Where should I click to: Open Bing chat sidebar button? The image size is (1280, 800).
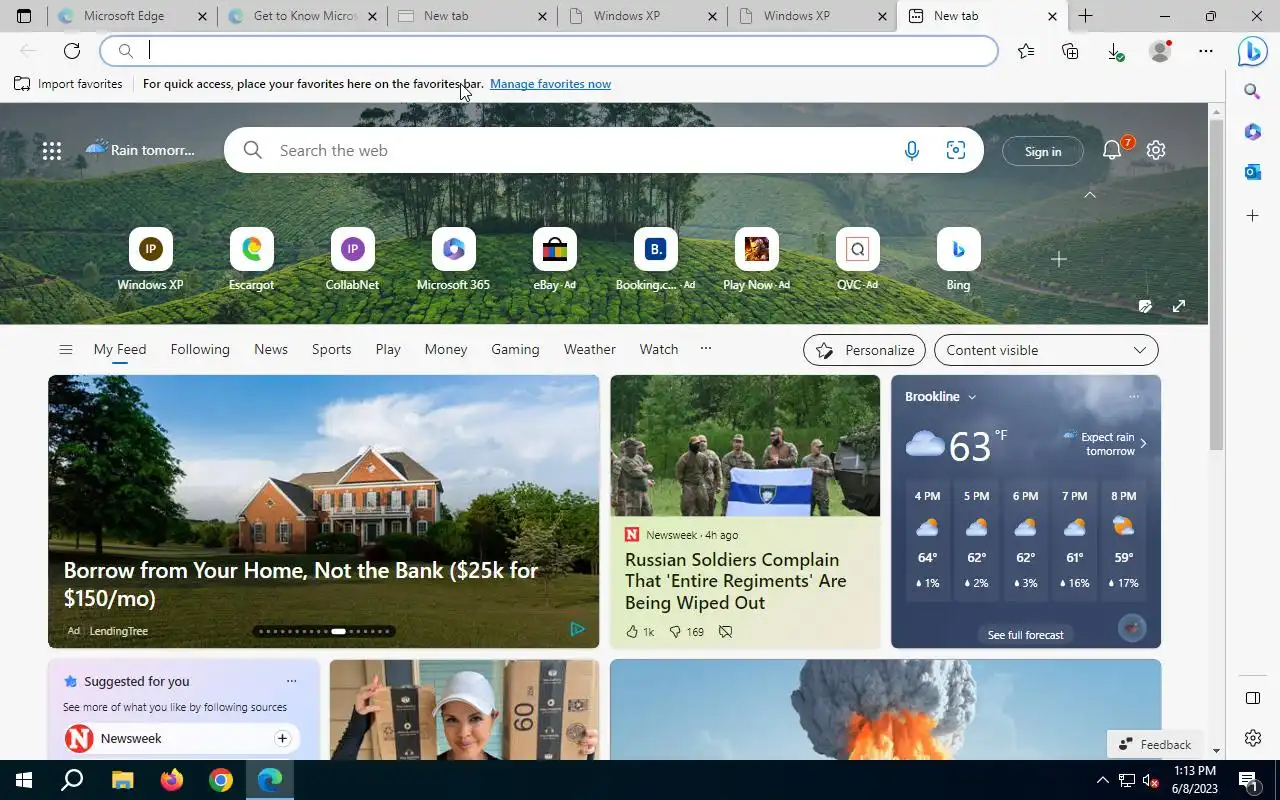coord(1252,51)
